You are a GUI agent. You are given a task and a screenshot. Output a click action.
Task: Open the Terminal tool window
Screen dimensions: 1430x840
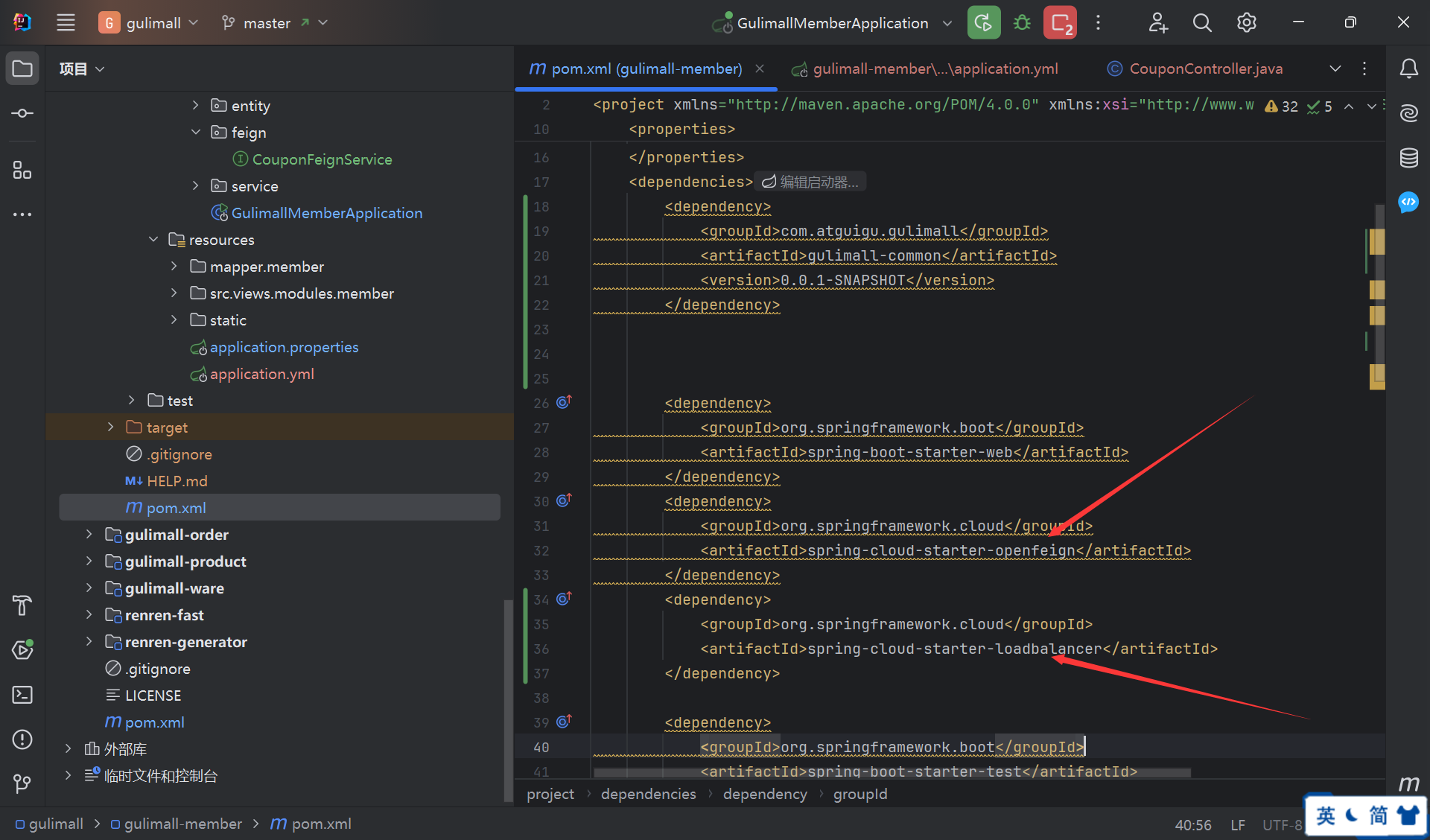(x=22, y=695)
